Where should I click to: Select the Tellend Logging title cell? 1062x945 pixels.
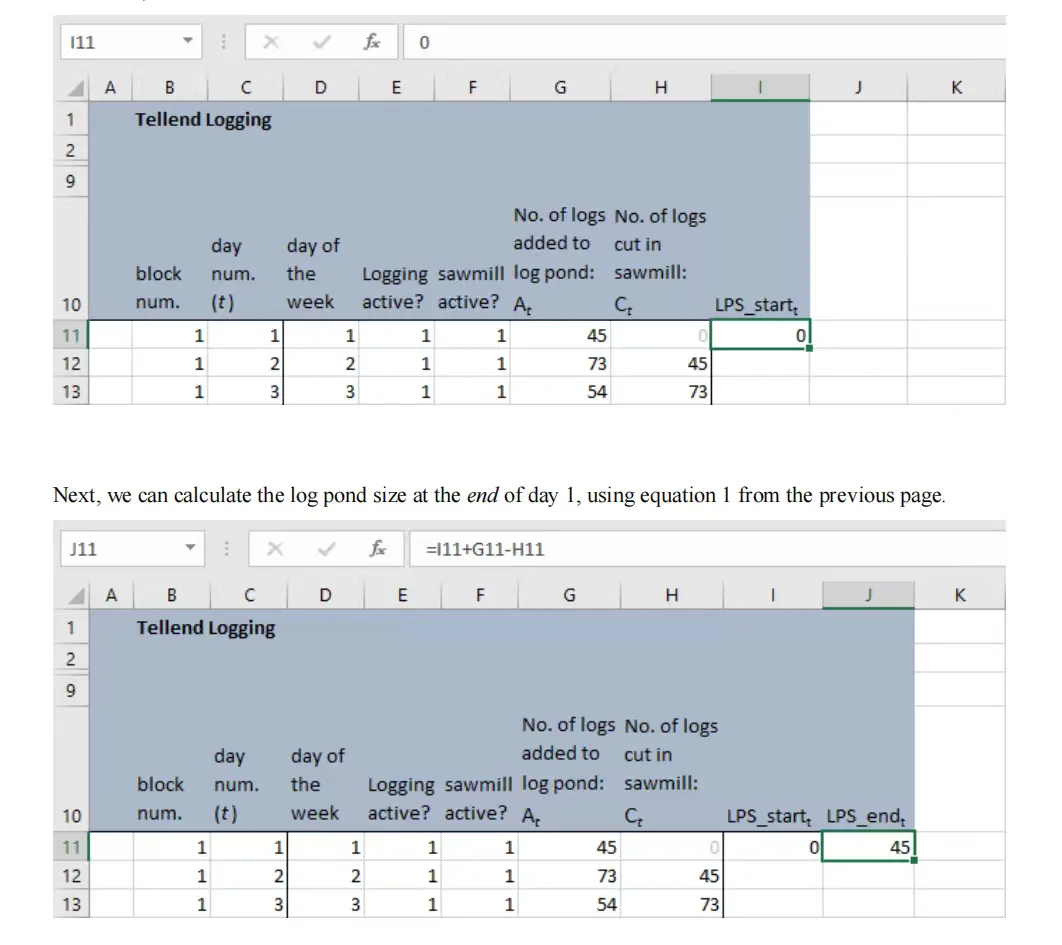coord(169,119)
